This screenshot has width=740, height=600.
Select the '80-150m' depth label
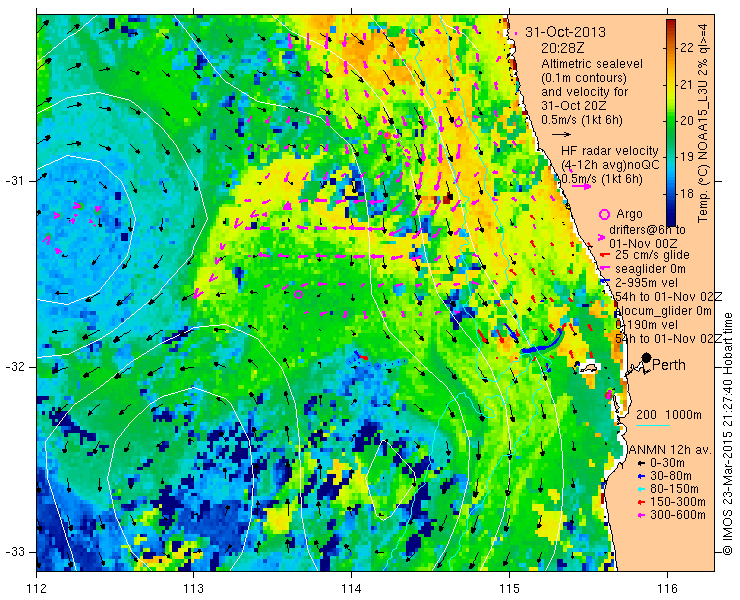click(674, 489)
